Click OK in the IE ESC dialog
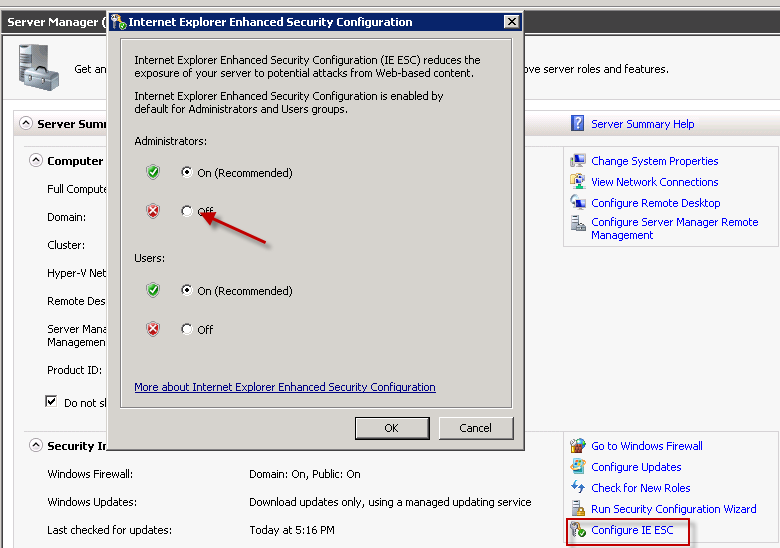 (392, 428)
